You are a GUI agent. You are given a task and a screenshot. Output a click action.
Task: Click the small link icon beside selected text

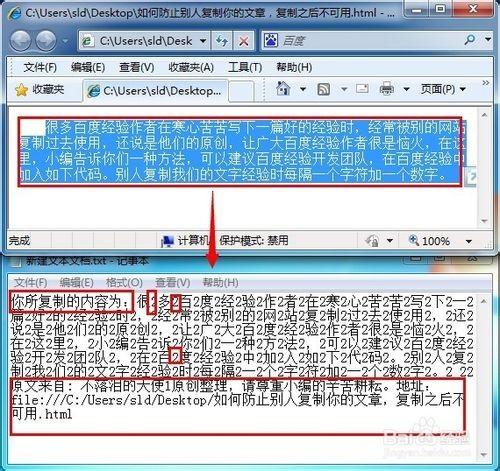tap(471, 177)
